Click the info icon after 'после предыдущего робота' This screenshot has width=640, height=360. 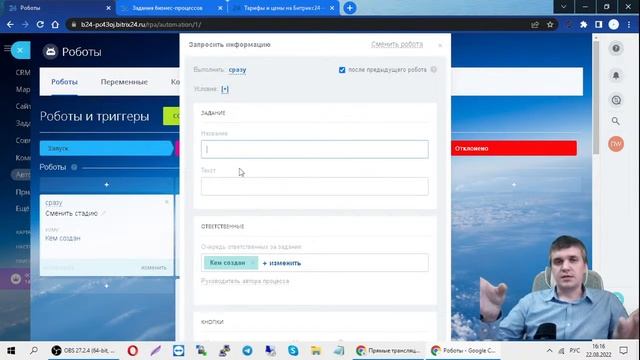(433, 70)
